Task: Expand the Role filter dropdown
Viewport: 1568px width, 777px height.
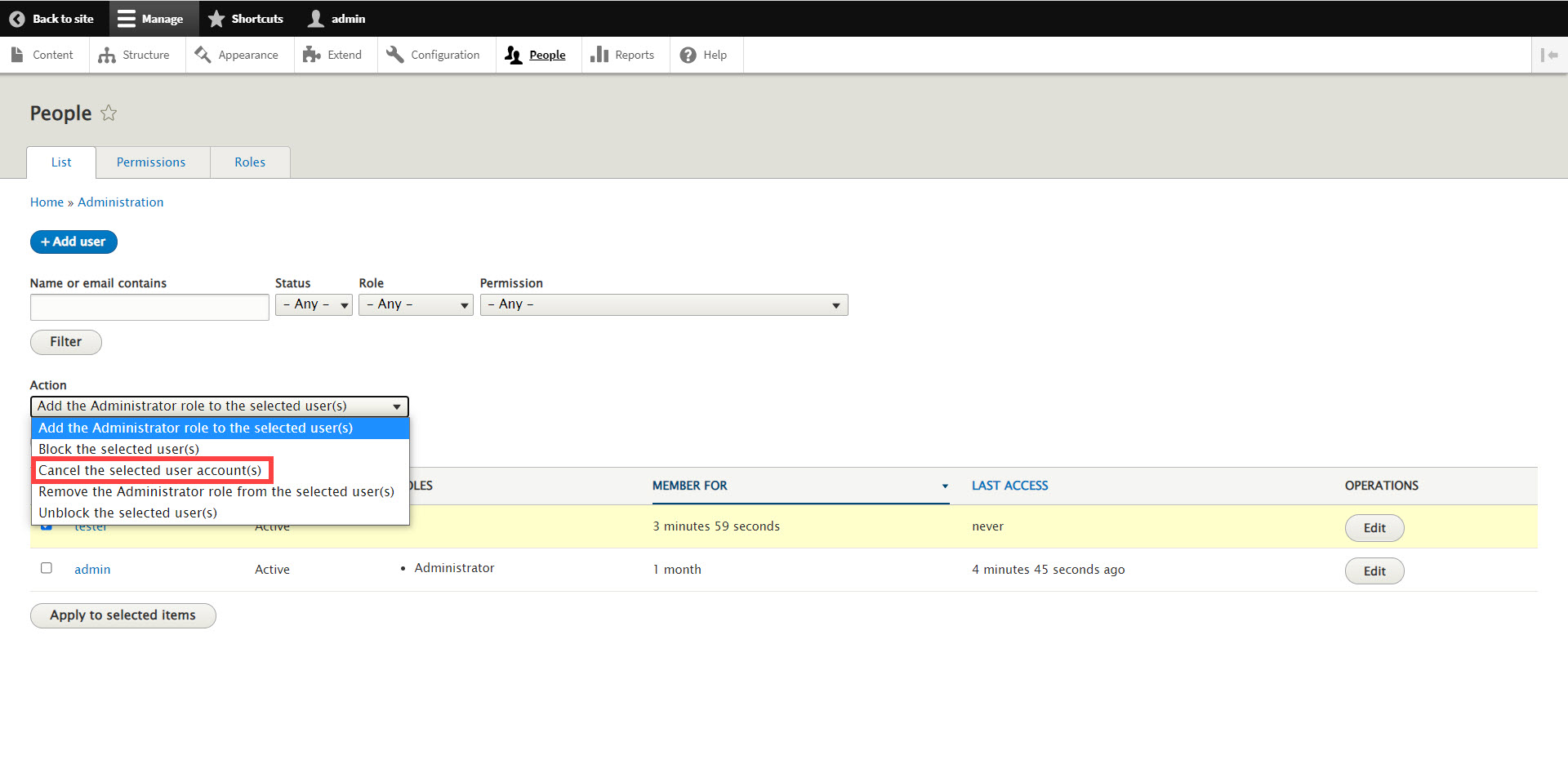Action: tap(416, 304)
